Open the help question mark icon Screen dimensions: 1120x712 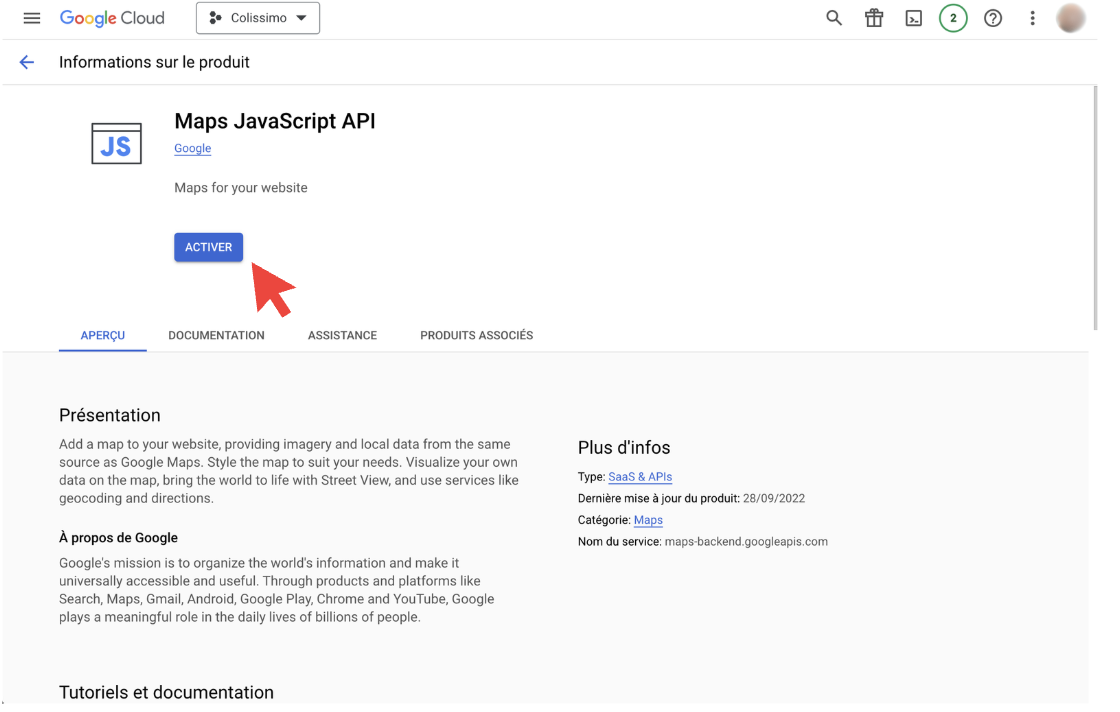(993, 18)
